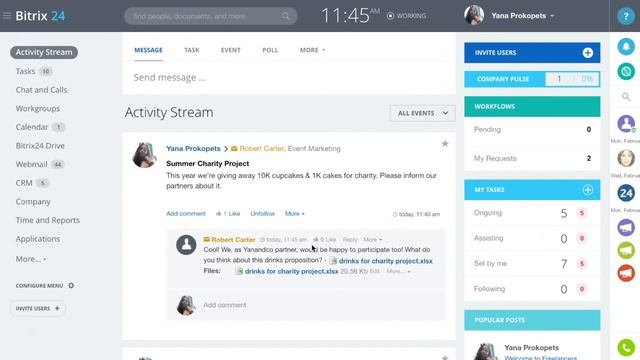Screen dimensions: 640x360
Task: Open Calendar in left menu
Action: point(32,127)
